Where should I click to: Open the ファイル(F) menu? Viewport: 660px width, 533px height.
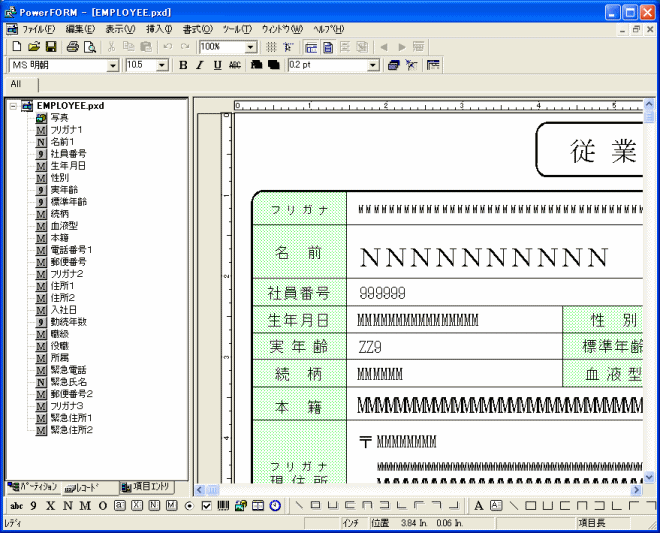(x=38, y=29)
